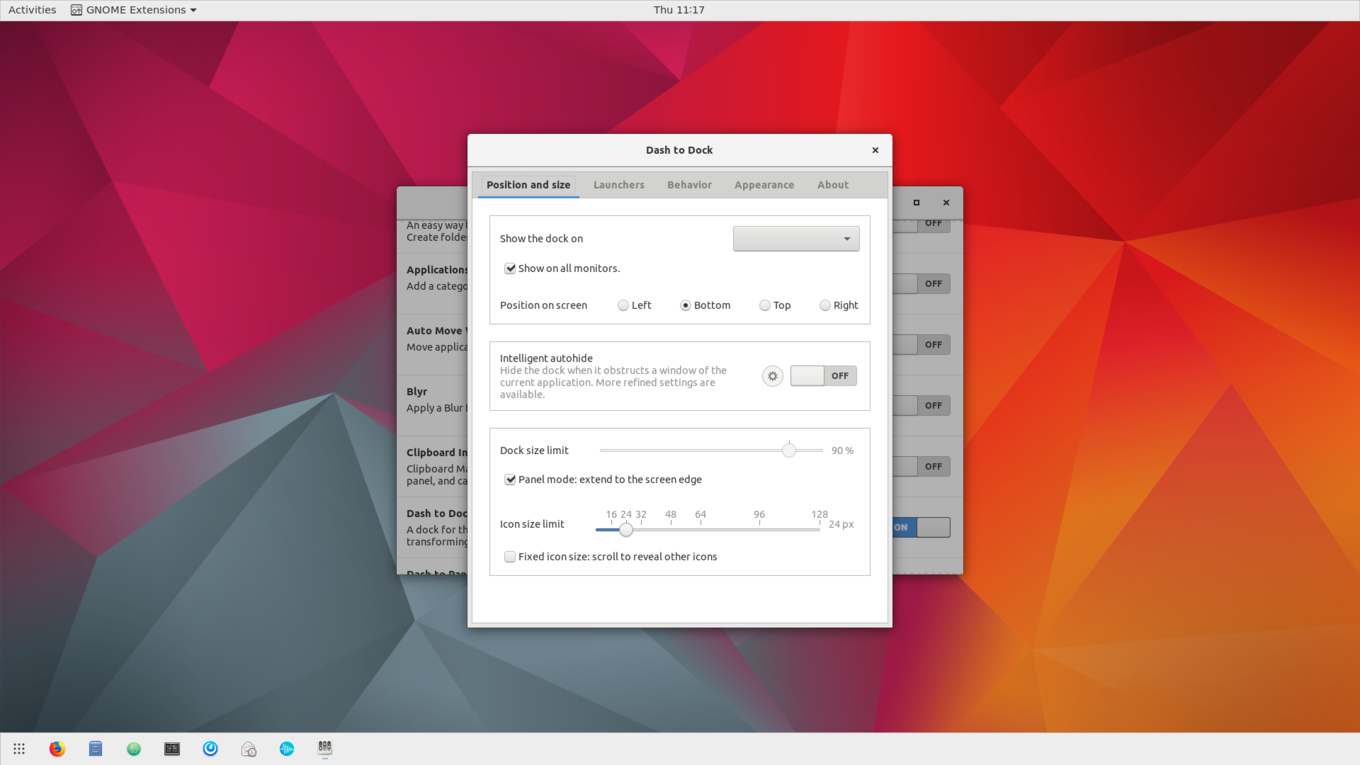Open the blue waveform app in dock

coord(287,749)
